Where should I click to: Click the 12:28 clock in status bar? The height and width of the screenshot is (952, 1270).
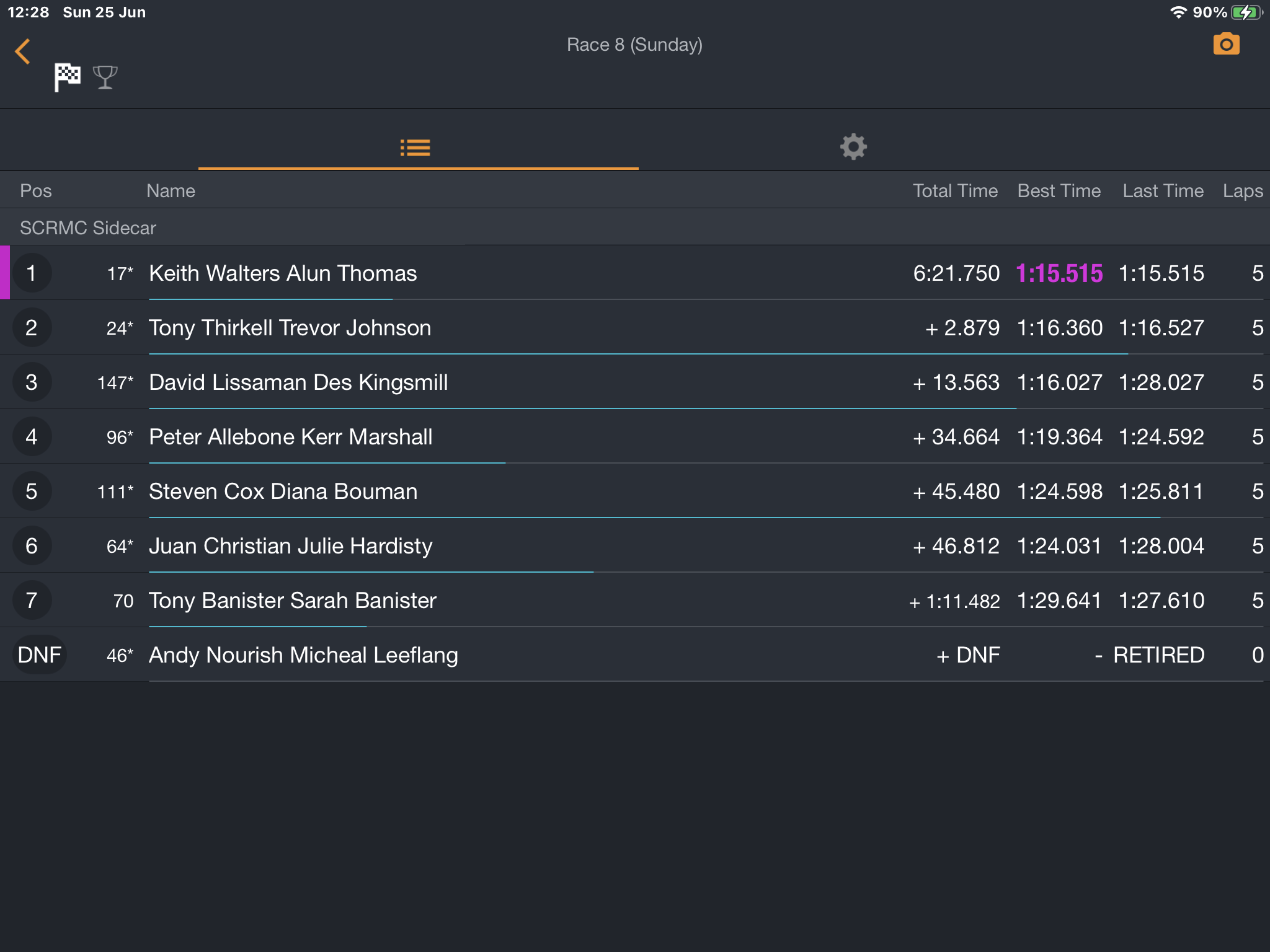[x=29, y=12]
